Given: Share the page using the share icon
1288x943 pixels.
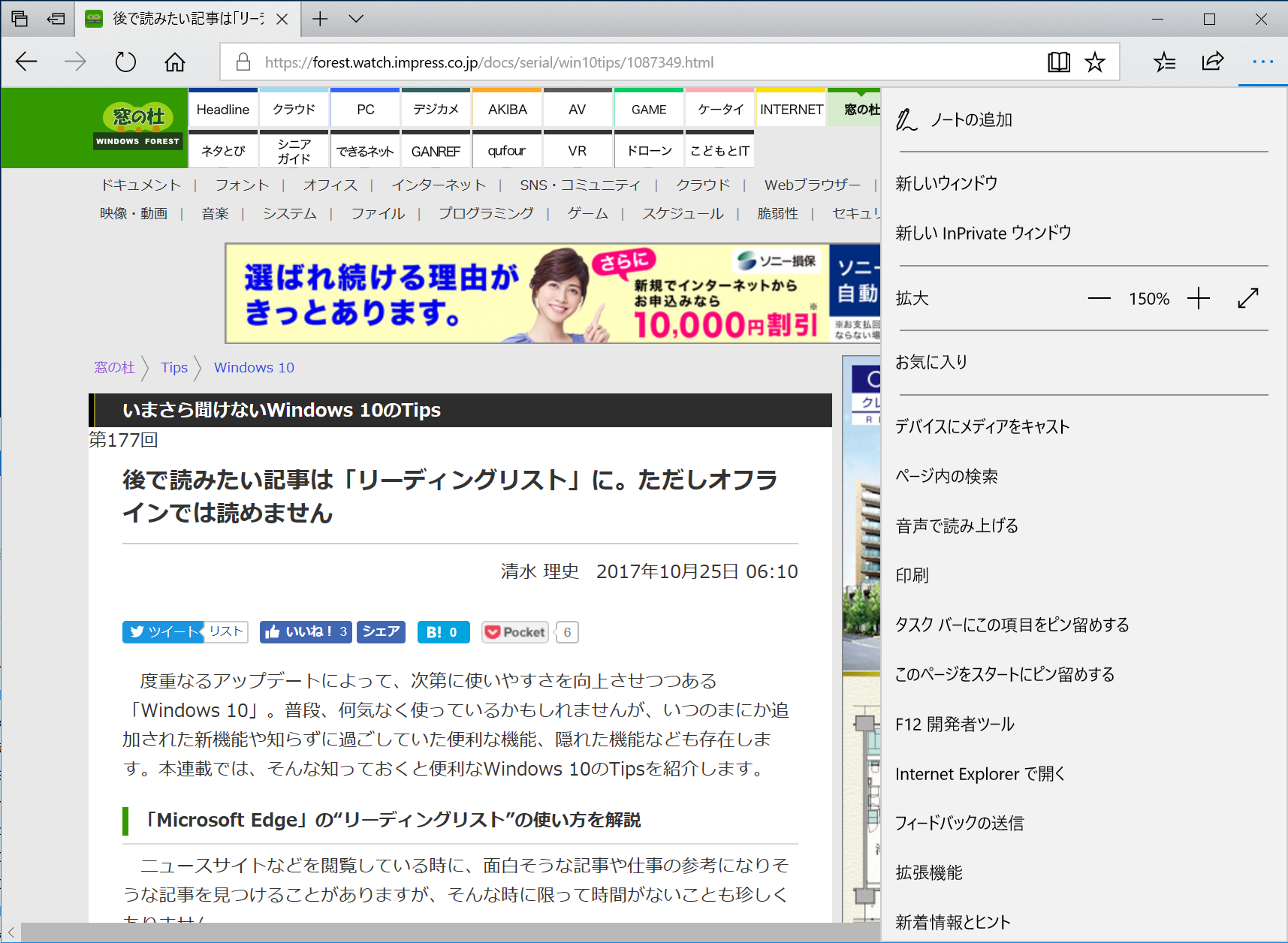Looking at the screenshot, I should pyautogui.click(x=1213, y=62).
